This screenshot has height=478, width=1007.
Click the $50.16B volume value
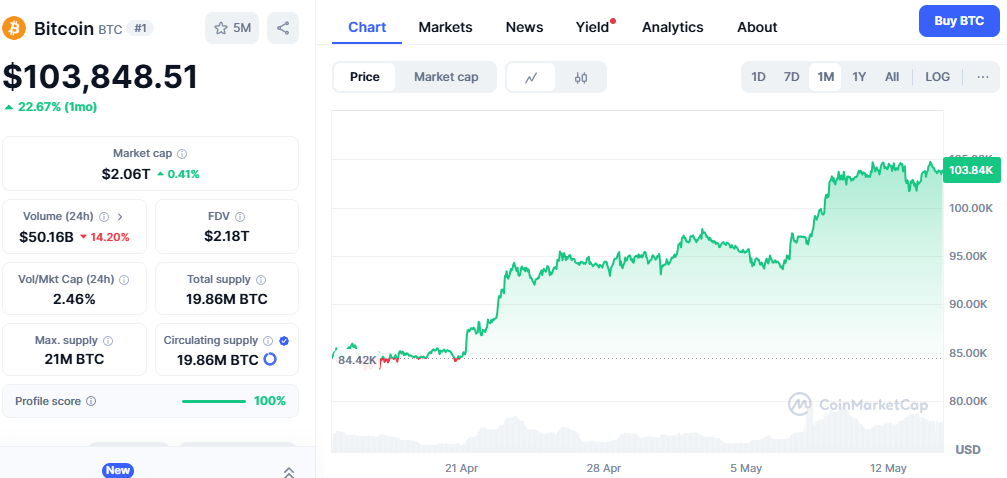(x=46, y=236)
